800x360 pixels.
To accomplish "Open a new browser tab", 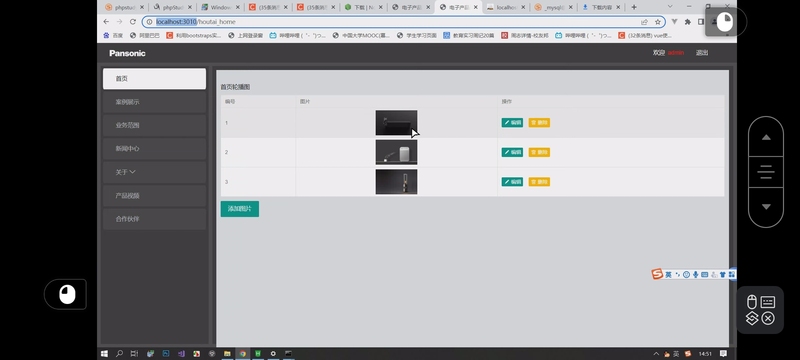I will tap(634, 7).
